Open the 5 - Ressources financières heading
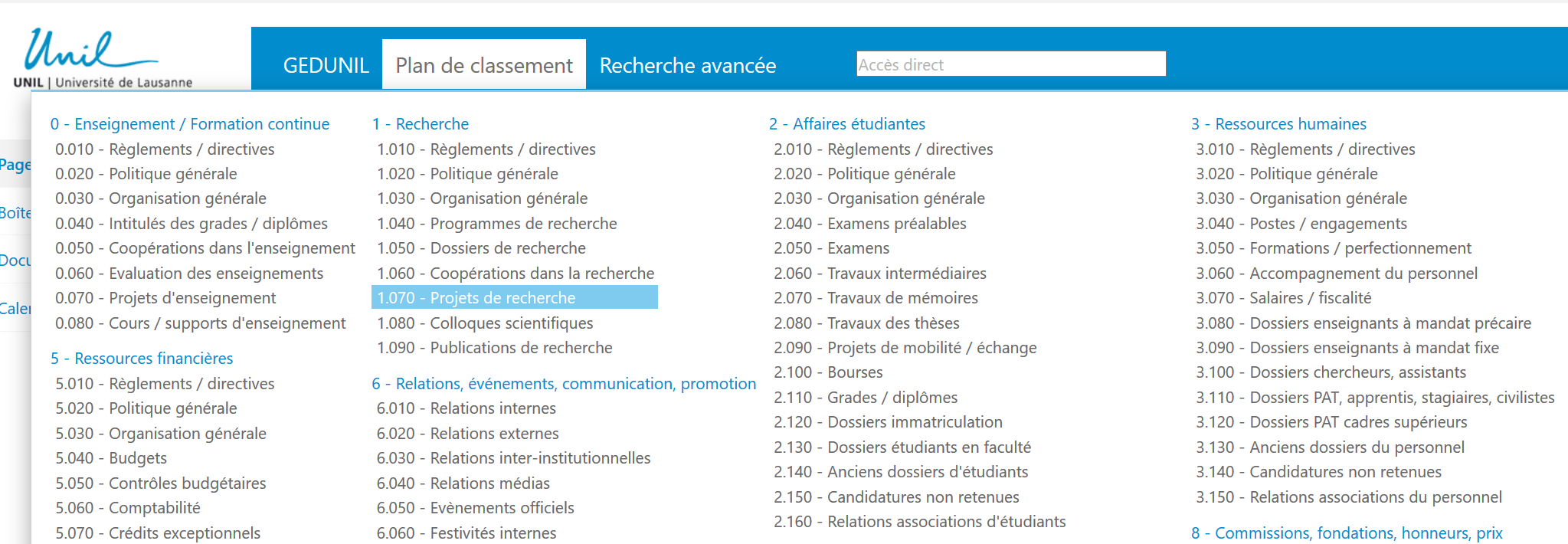This screenshot has width=1568, height=544. (x=142, y=359)
